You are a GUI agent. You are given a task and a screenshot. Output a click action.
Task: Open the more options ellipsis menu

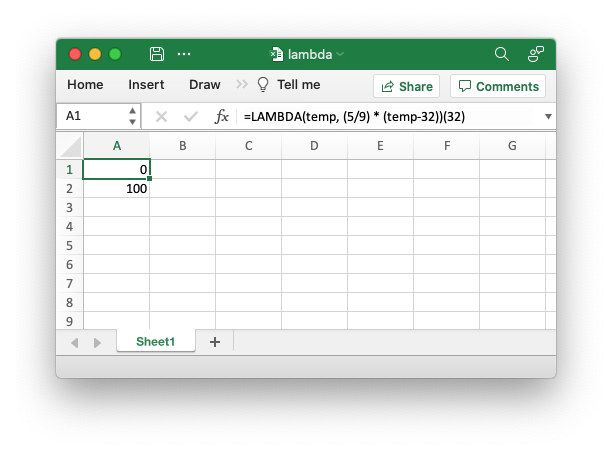pyautogui.click(x=184, y=54)
